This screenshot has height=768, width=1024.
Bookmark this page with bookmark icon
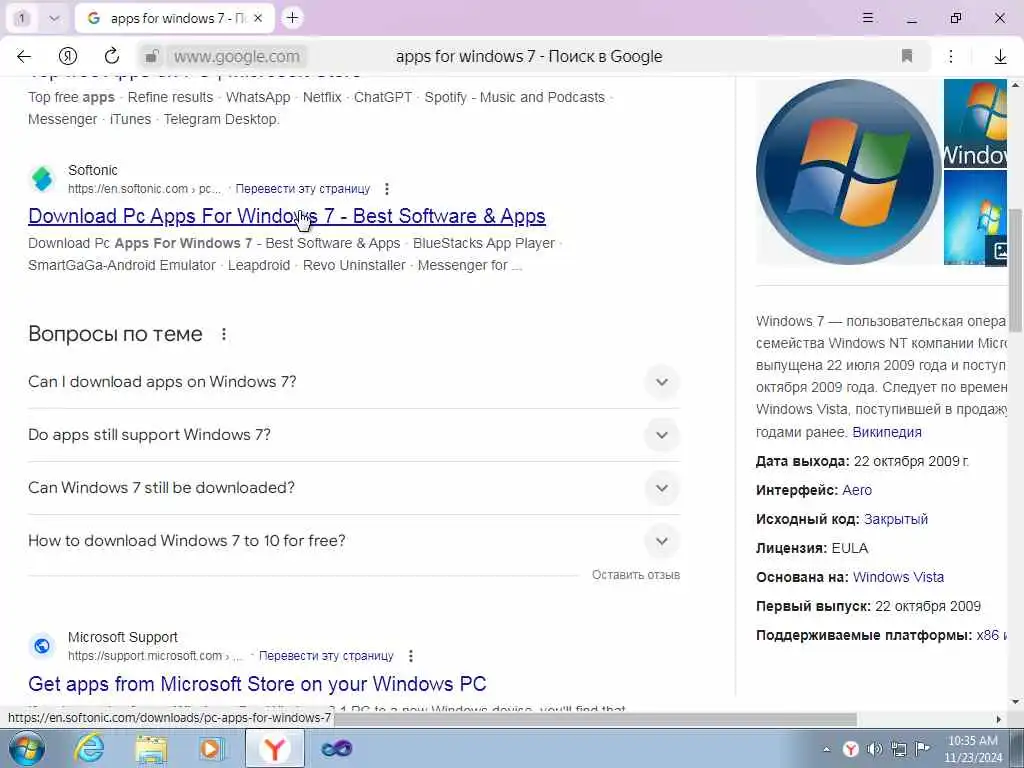[x=906, y=56]
